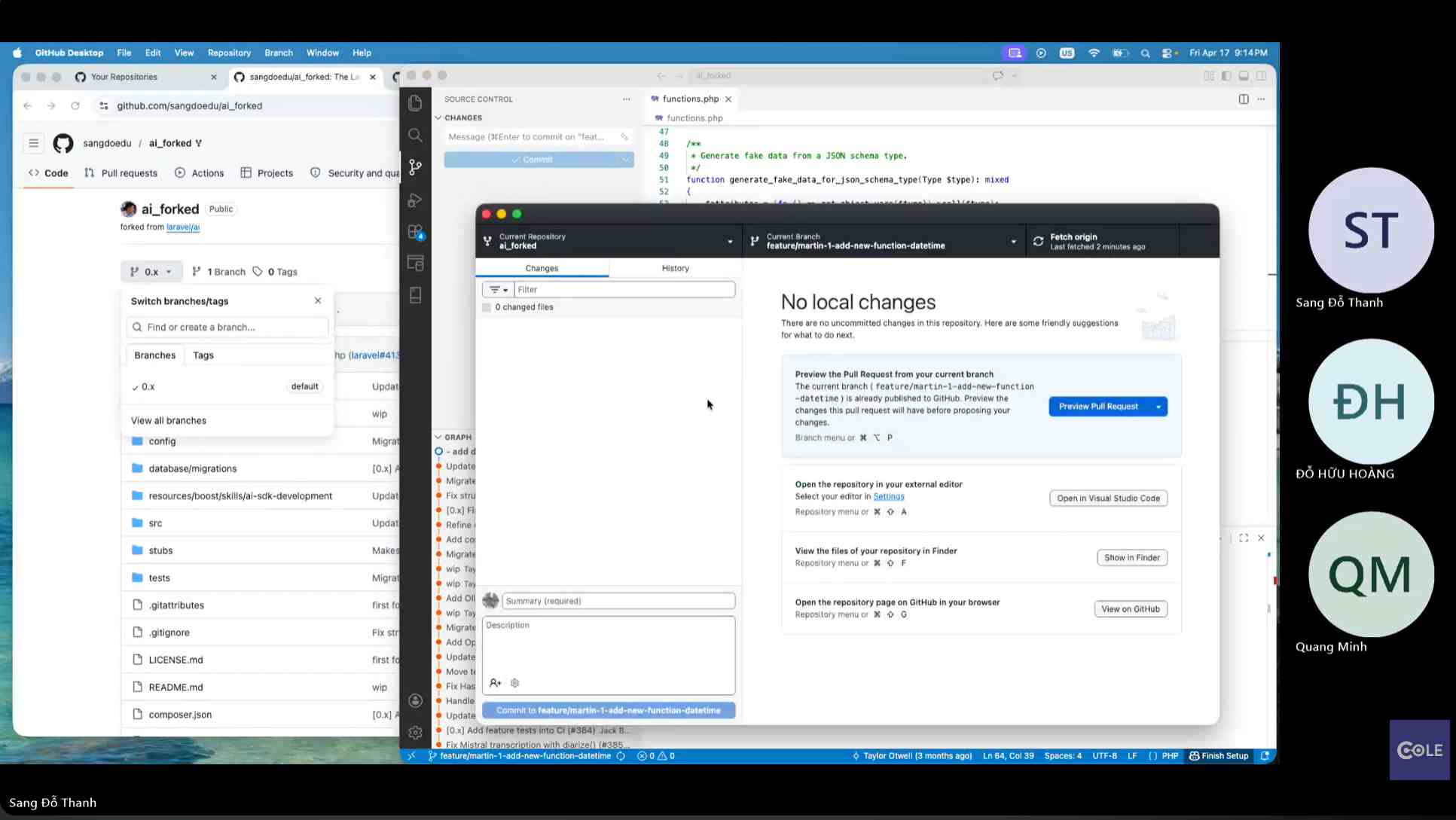The width and height of the screenshot is (1456, 820).
Task: Click Open in Visual Studio Code button
Action: 1108,498
